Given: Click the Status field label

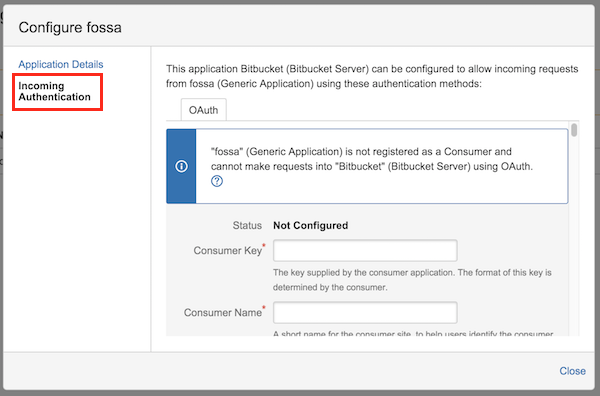Looking at the screenshot, I should coord(247,225).
